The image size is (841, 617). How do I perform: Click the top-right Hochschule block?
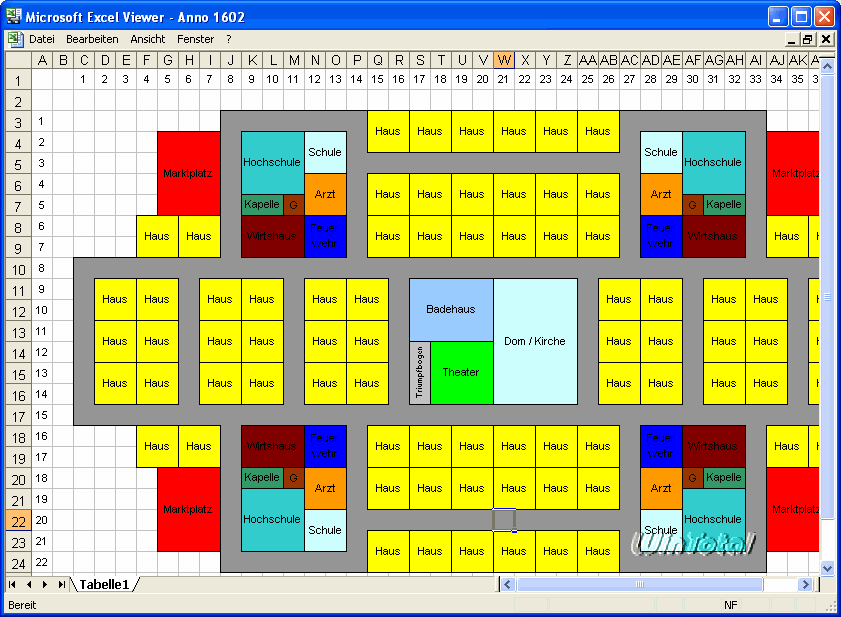(x=714, y=163)
